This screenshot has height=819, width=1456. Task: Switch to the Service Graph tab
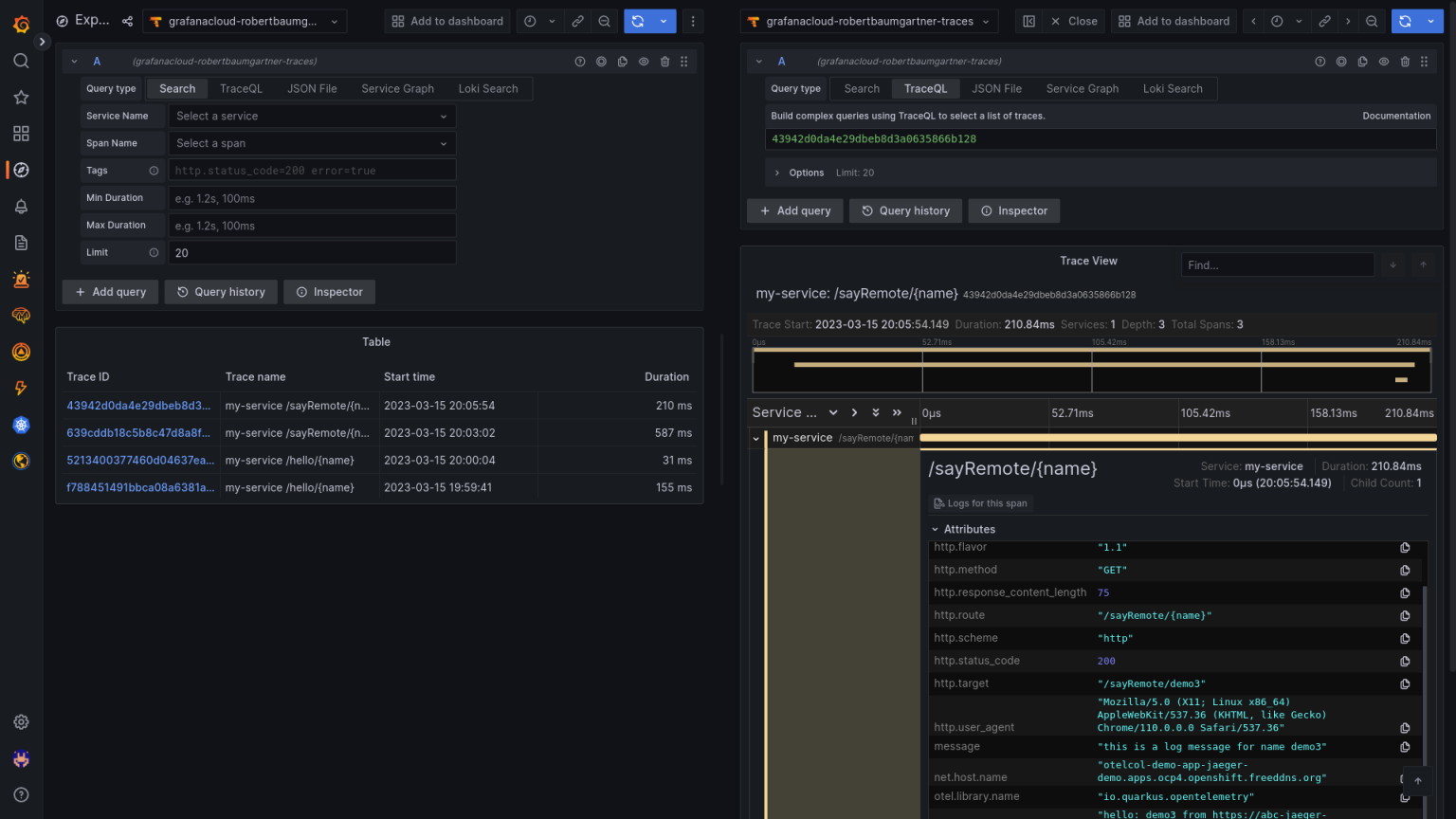(x=397, y=88)
